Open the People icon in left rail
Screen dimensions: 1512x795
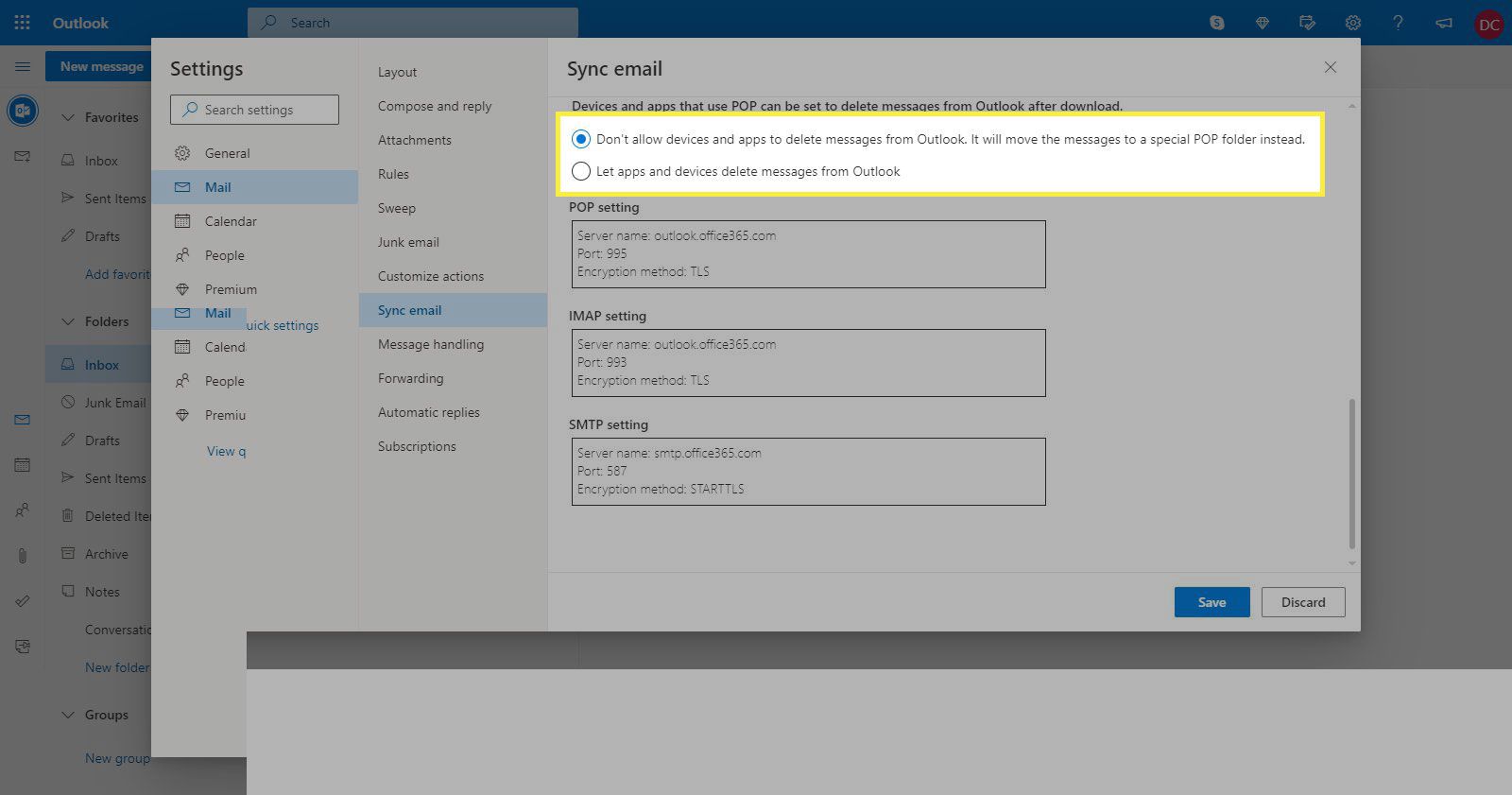(23, 510)
